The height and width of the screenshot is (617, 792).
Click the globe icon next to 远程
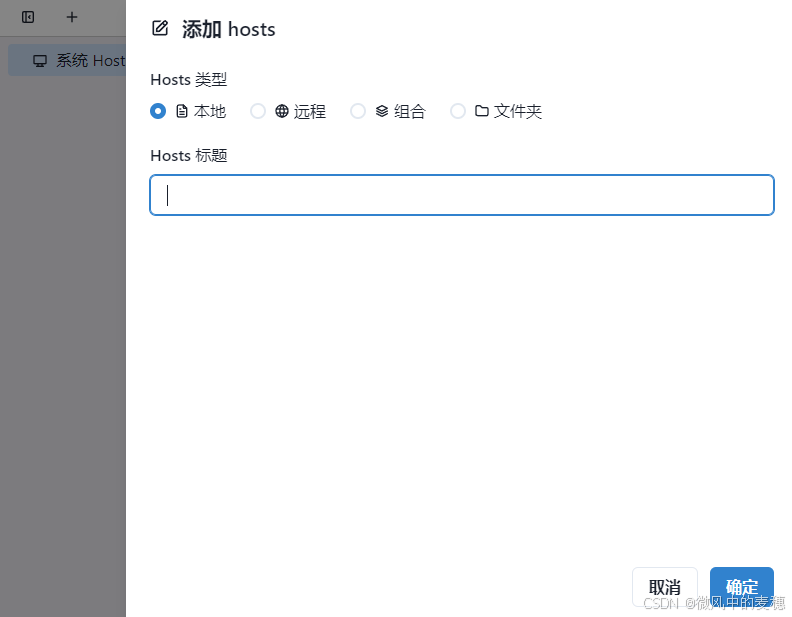pos(282,111)
